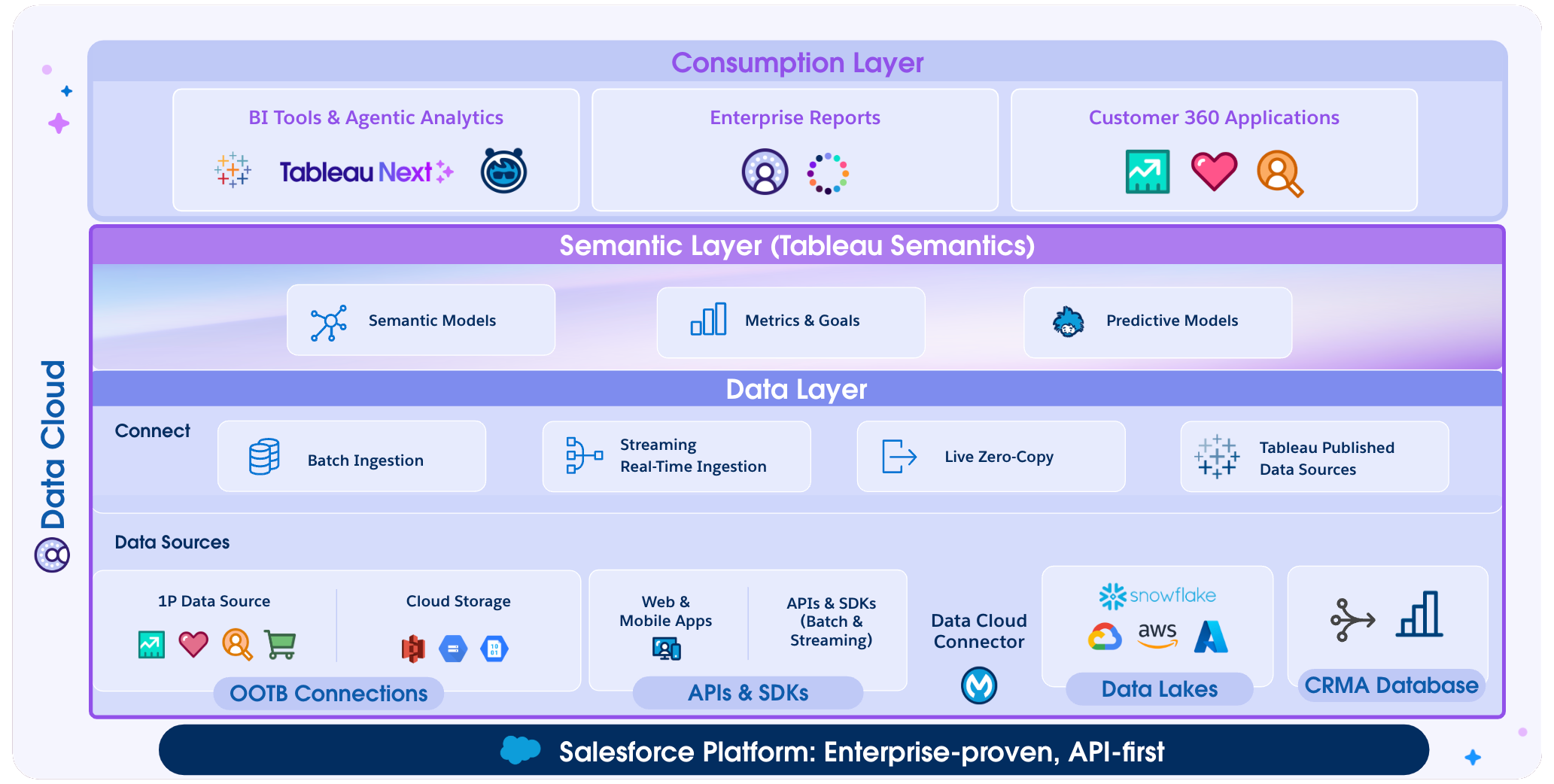Select the Snowflake logo in Data Lakes
This screenshot has height=784, width=1554.
click(1157, 596)
